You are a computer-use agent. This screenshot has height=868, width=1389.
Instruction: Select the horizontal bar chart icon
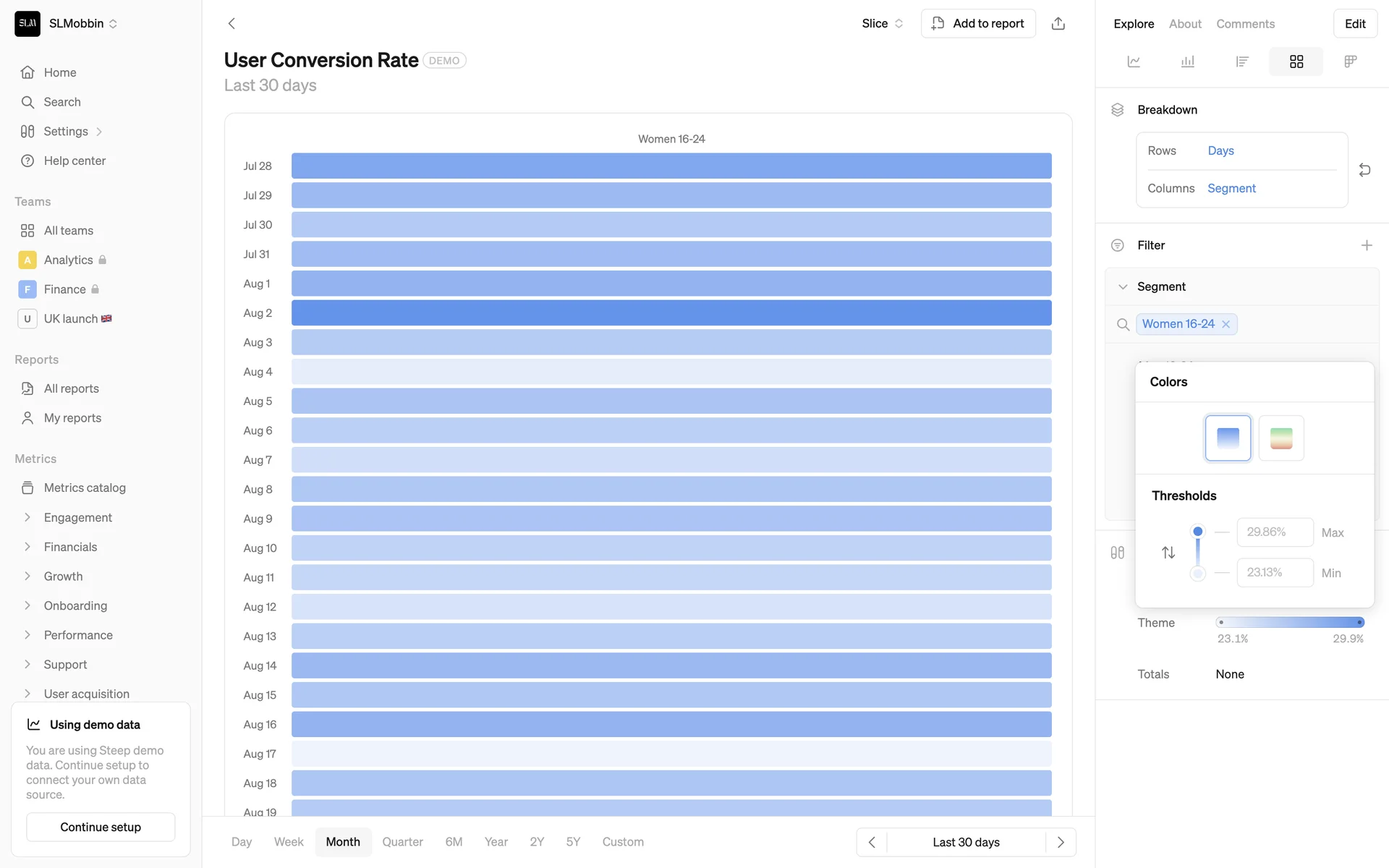click(1242, 61)
